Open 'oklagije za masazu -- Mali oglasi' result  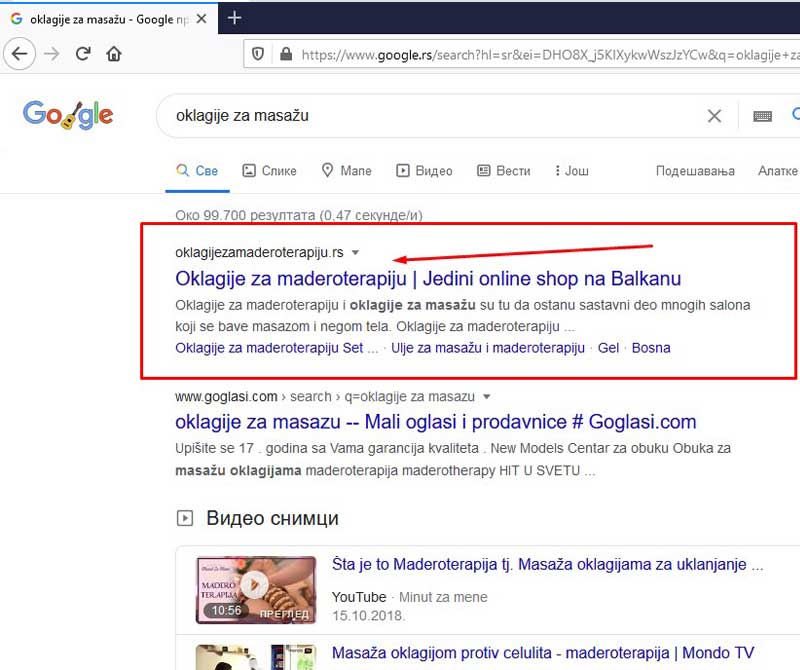pyautogui.click(x=435, y=422)
